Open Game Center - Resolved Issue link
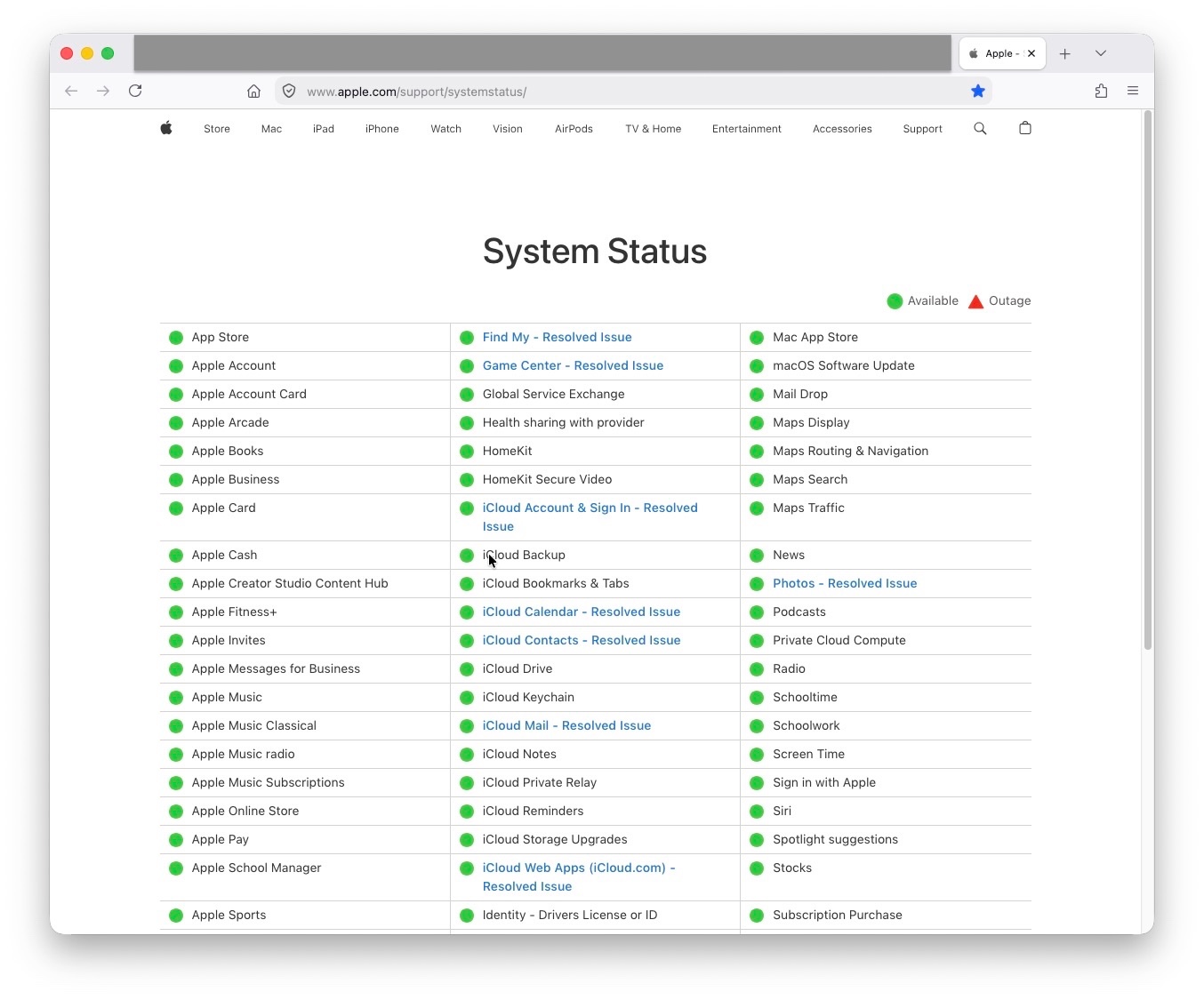 (573, 365)
